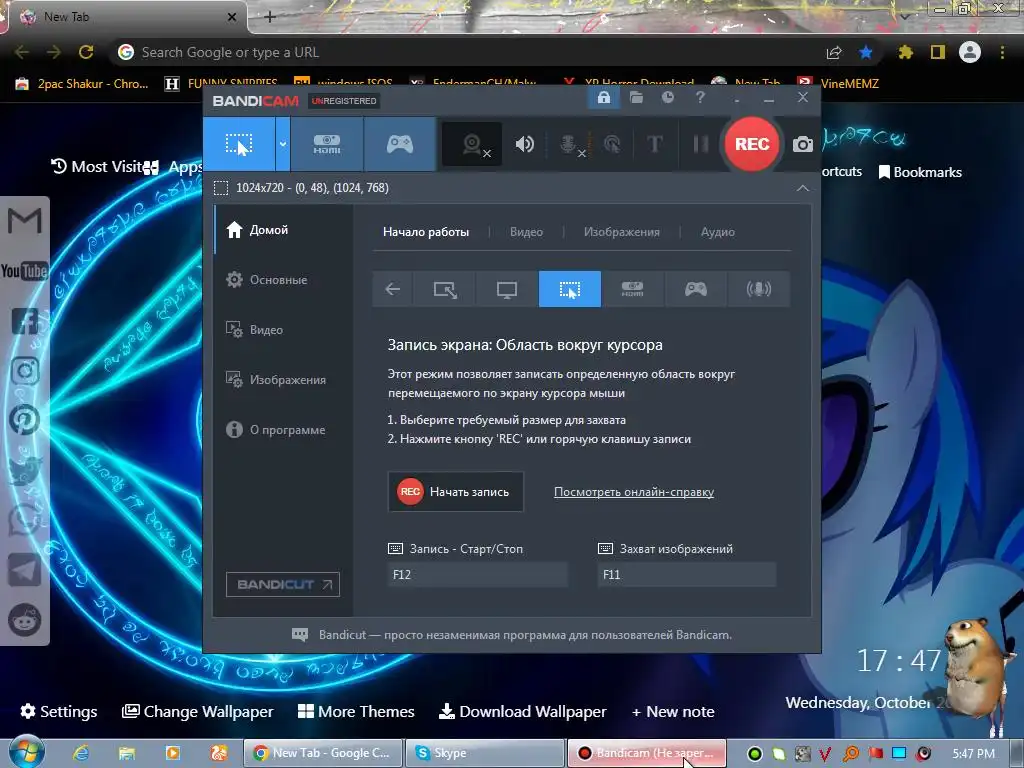1024x768 pixels.
Task: Click the lock icon in Bandicam title bar
Action: click(603, 98)
